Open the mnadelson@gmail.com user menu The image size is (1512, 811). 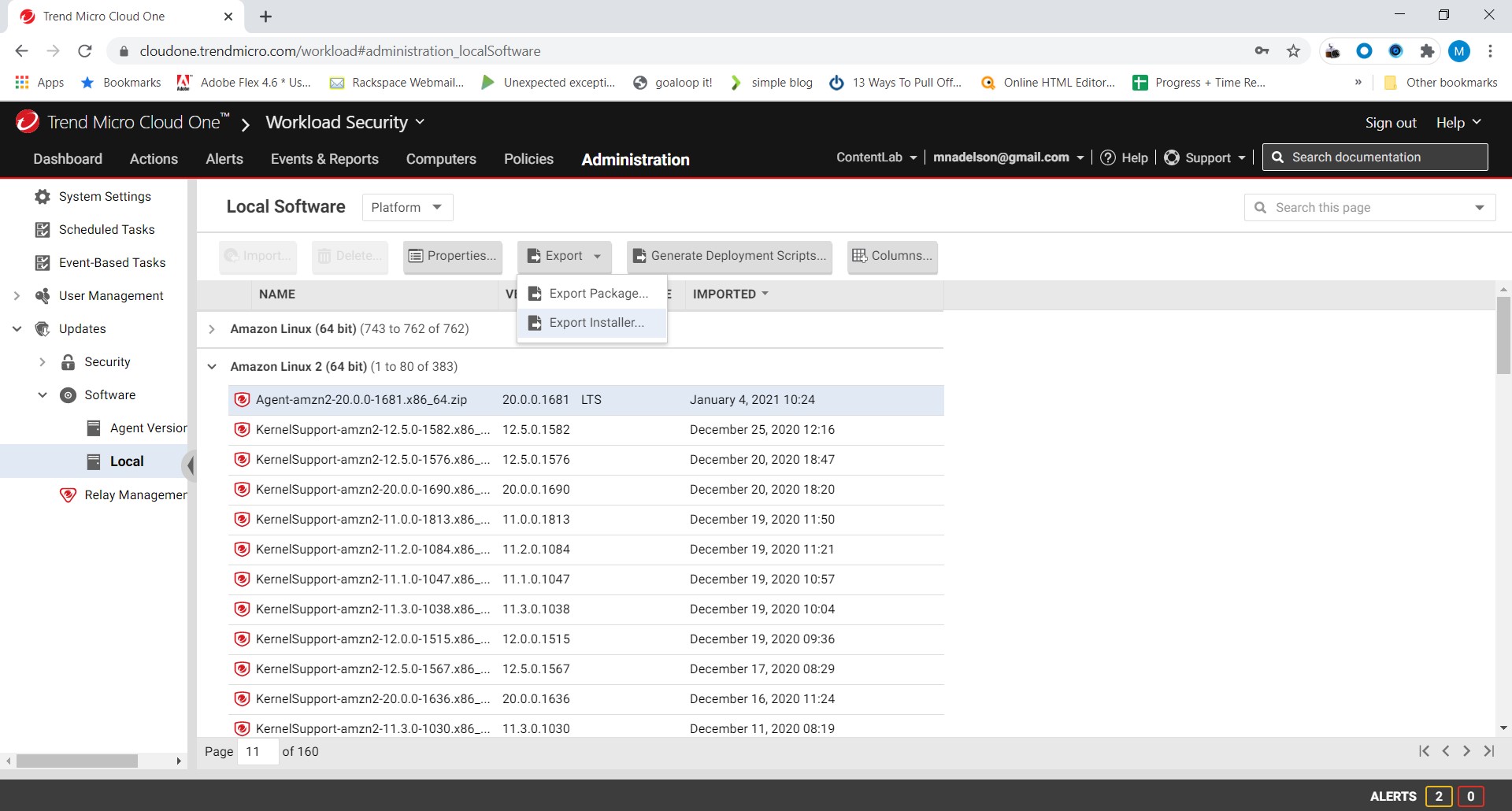[1008, 157]
